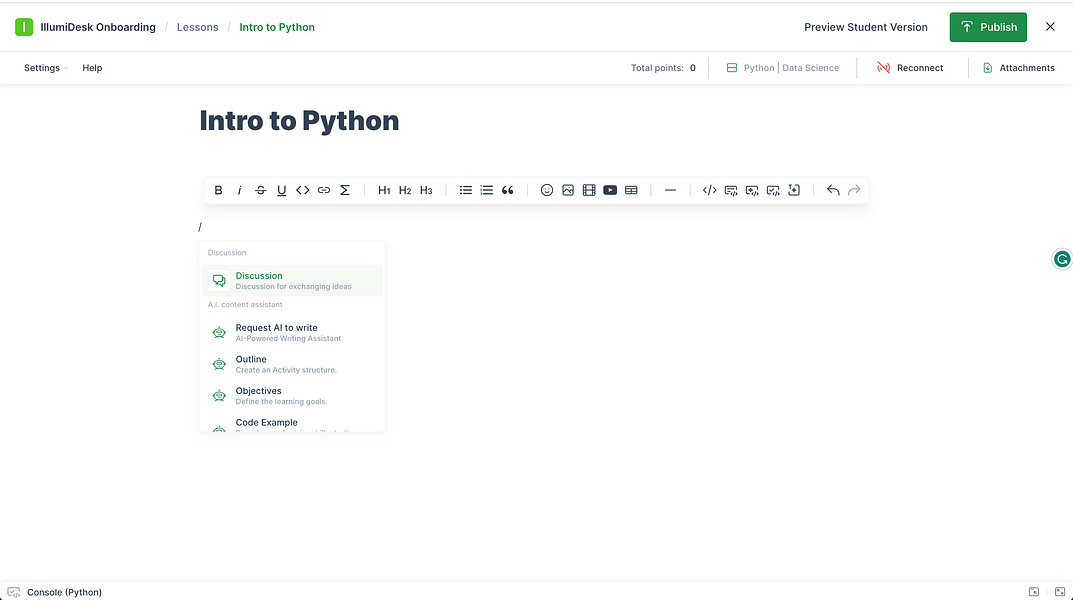Edit the Intro to Python title
This screenshot has height=600, width=1073.
(x=299, y=120)
